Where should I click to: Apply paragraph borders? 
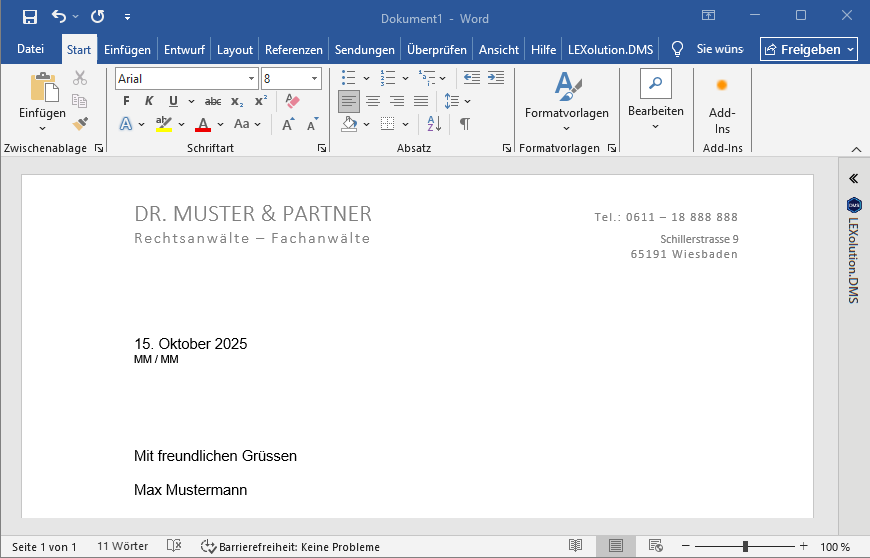pos(387,124)
